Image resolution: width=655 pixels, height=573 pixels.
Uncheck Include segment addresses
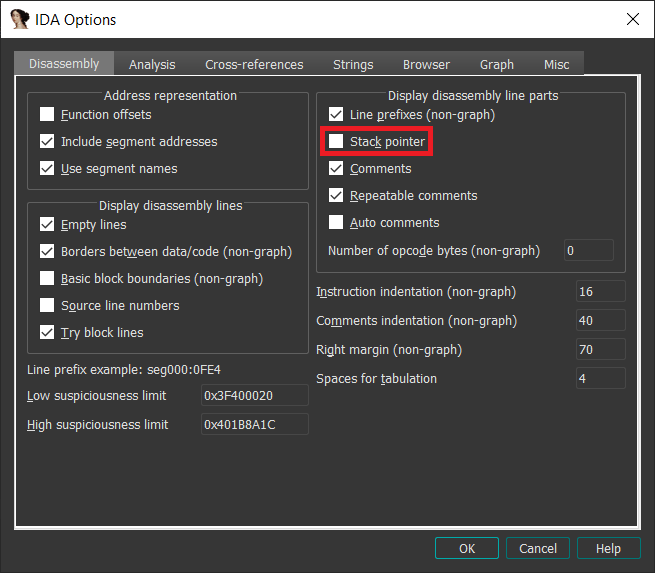pos(47,141)
